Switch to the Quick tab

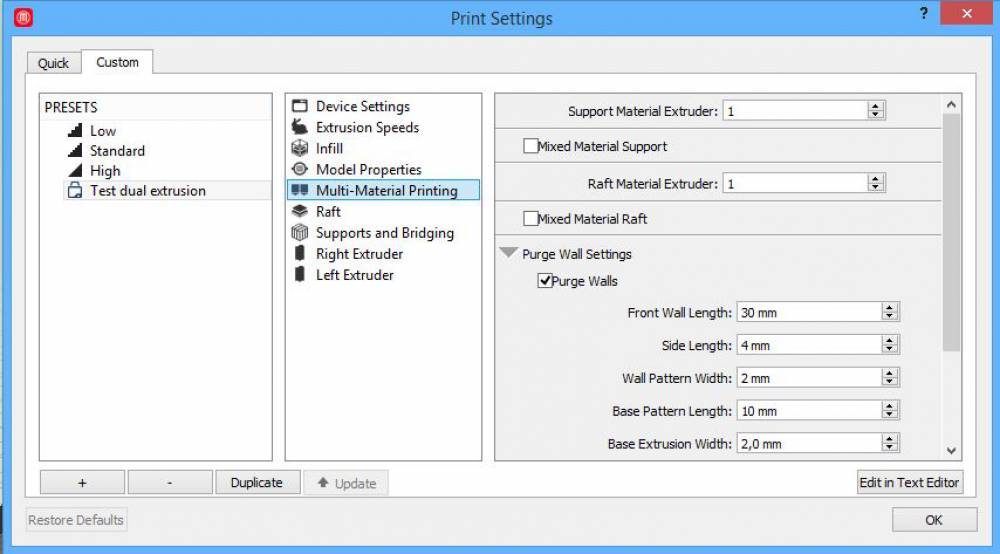point(53,63)
